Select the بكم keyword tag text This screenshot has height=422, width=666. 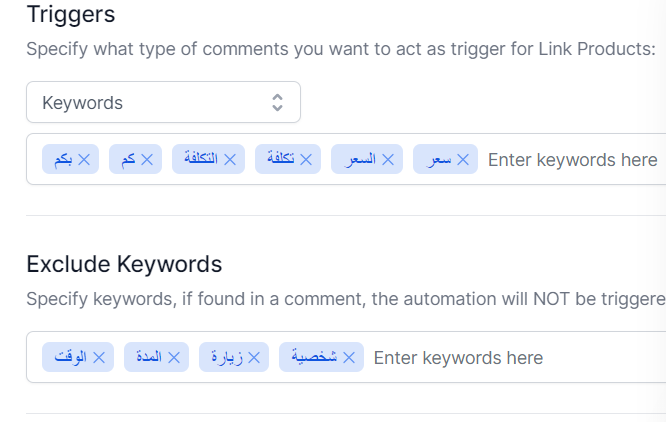[x=63, y=159]
